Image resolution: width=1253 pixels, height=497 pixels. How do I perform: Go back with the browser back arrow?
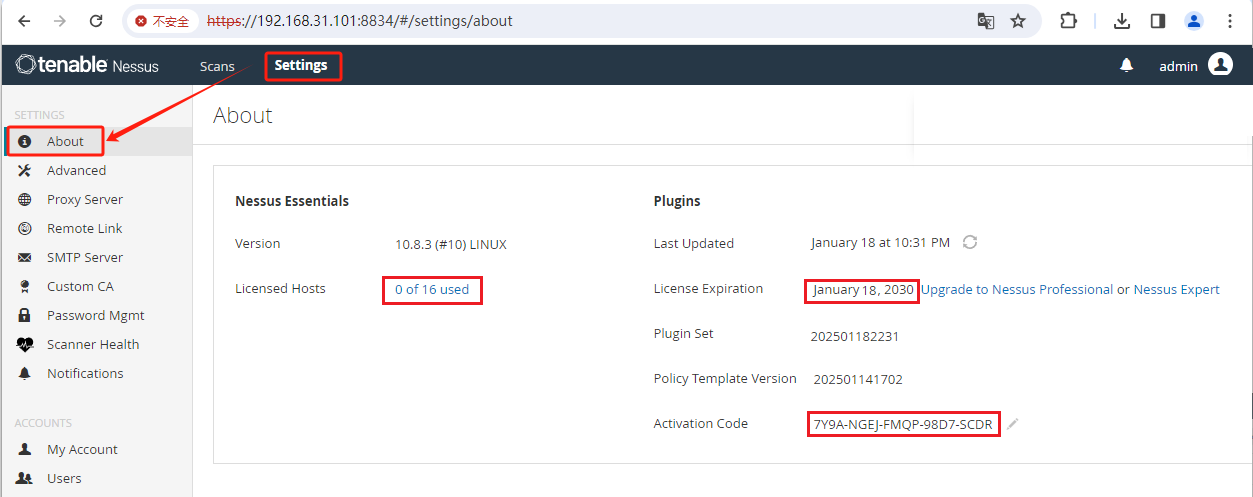click(x=24, y=21)
